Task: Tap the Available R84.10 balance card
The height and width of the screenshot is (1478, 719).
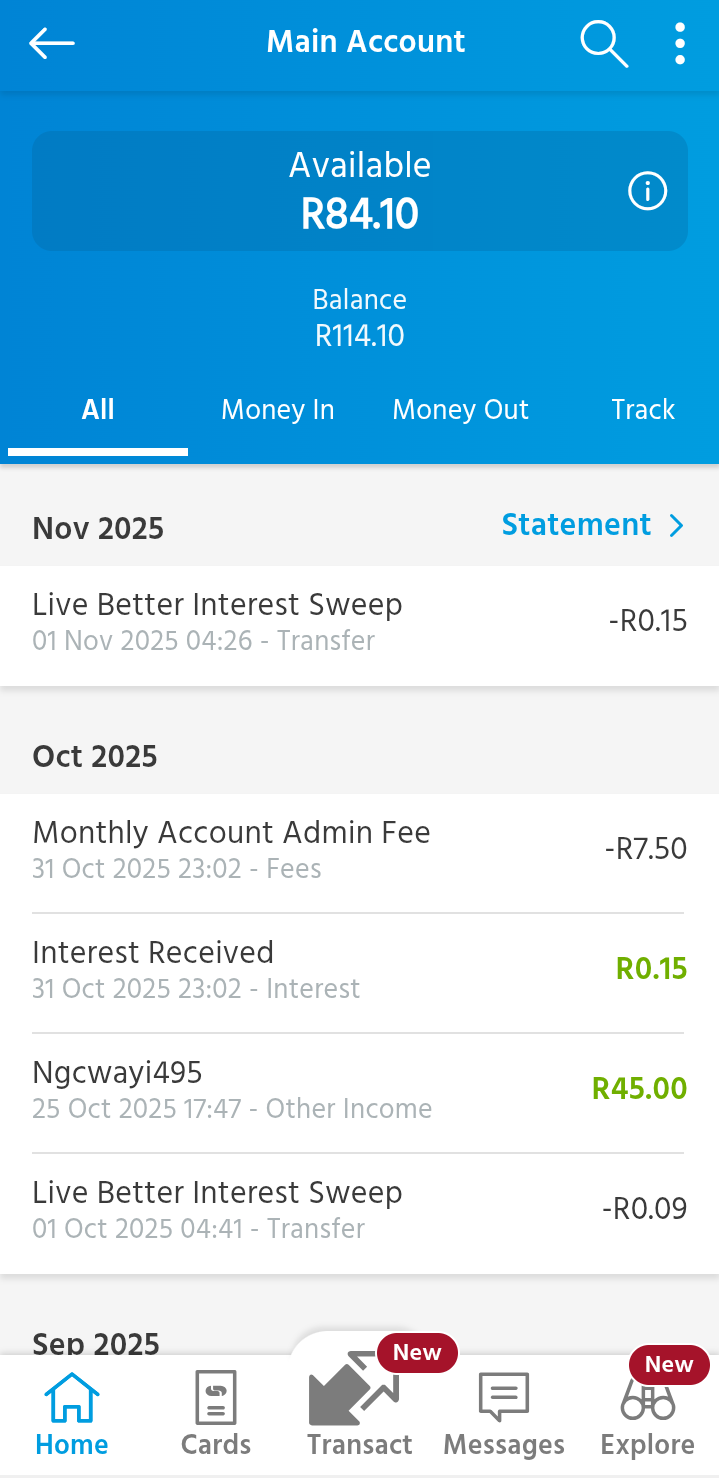Action: click(x=360, y=190)
